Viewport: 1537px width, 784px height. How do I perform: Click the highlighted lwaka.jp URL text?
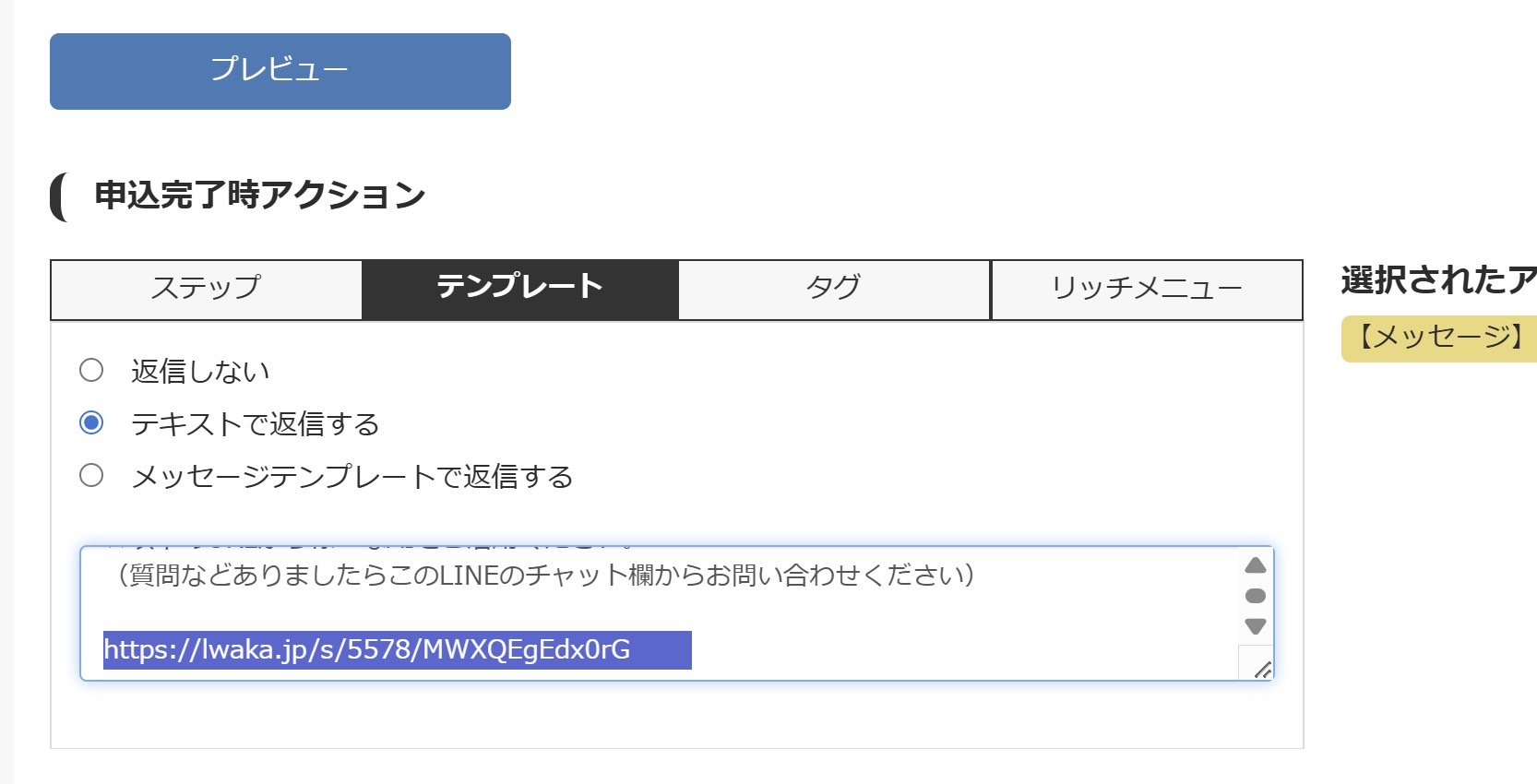[x=367, y=649]
